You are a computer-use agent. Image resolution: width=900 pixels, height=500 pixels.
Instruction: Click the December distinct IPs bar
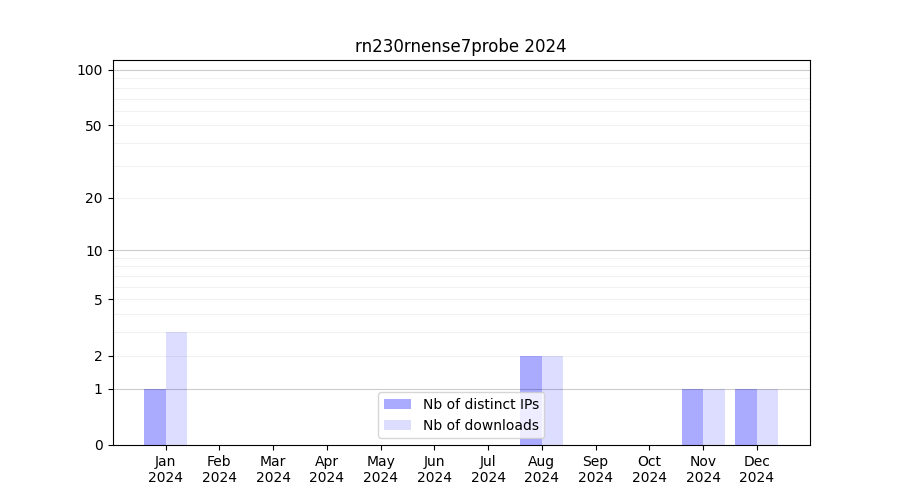click(x=746, y=417)
